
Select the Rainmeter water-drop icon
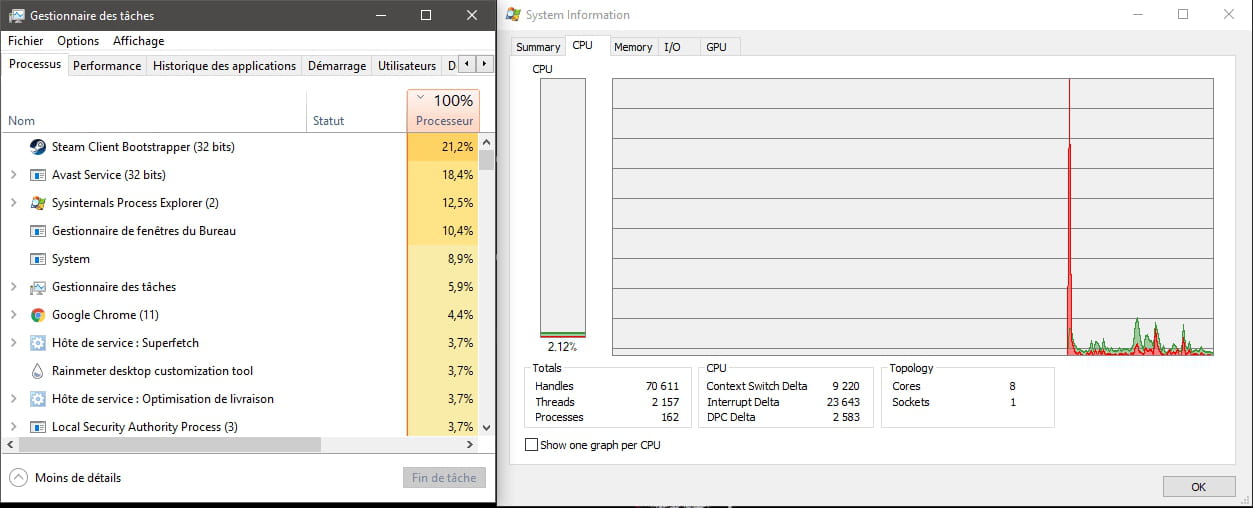click(x=38, y=371)
